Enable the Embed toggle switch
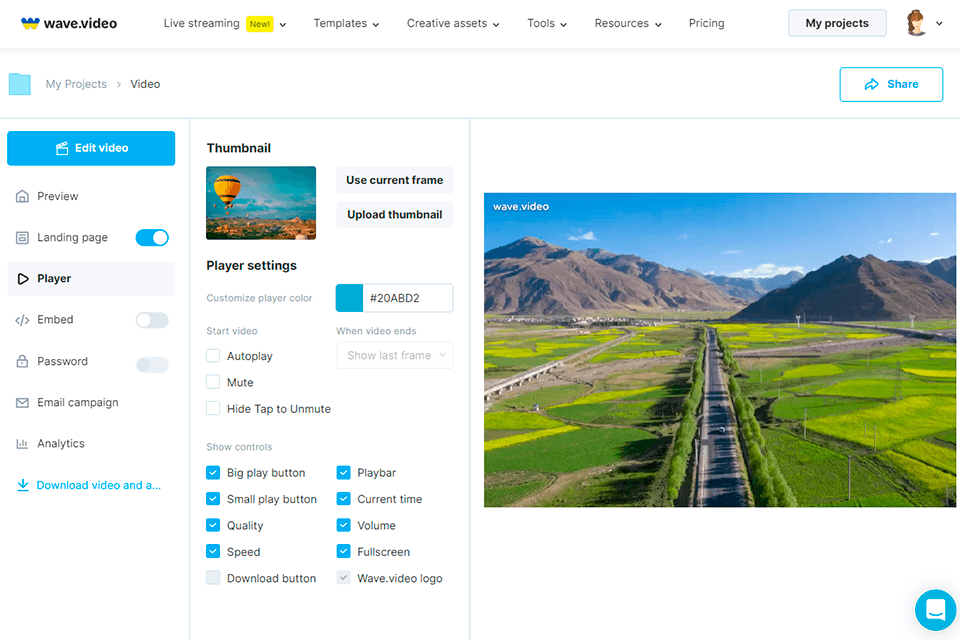This screenshot has width=960, height=640. [x=152, y=320]
